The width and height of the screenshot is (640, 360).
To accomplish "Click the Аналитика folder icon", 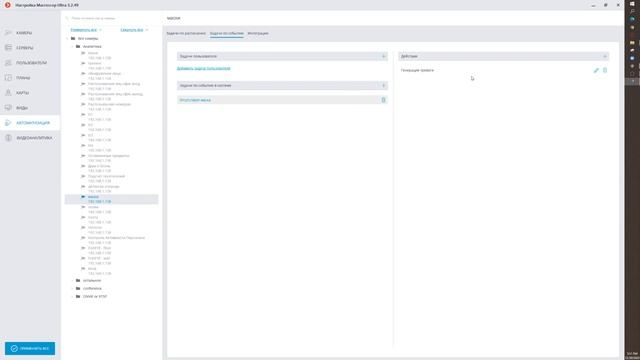I will [78, 47].
